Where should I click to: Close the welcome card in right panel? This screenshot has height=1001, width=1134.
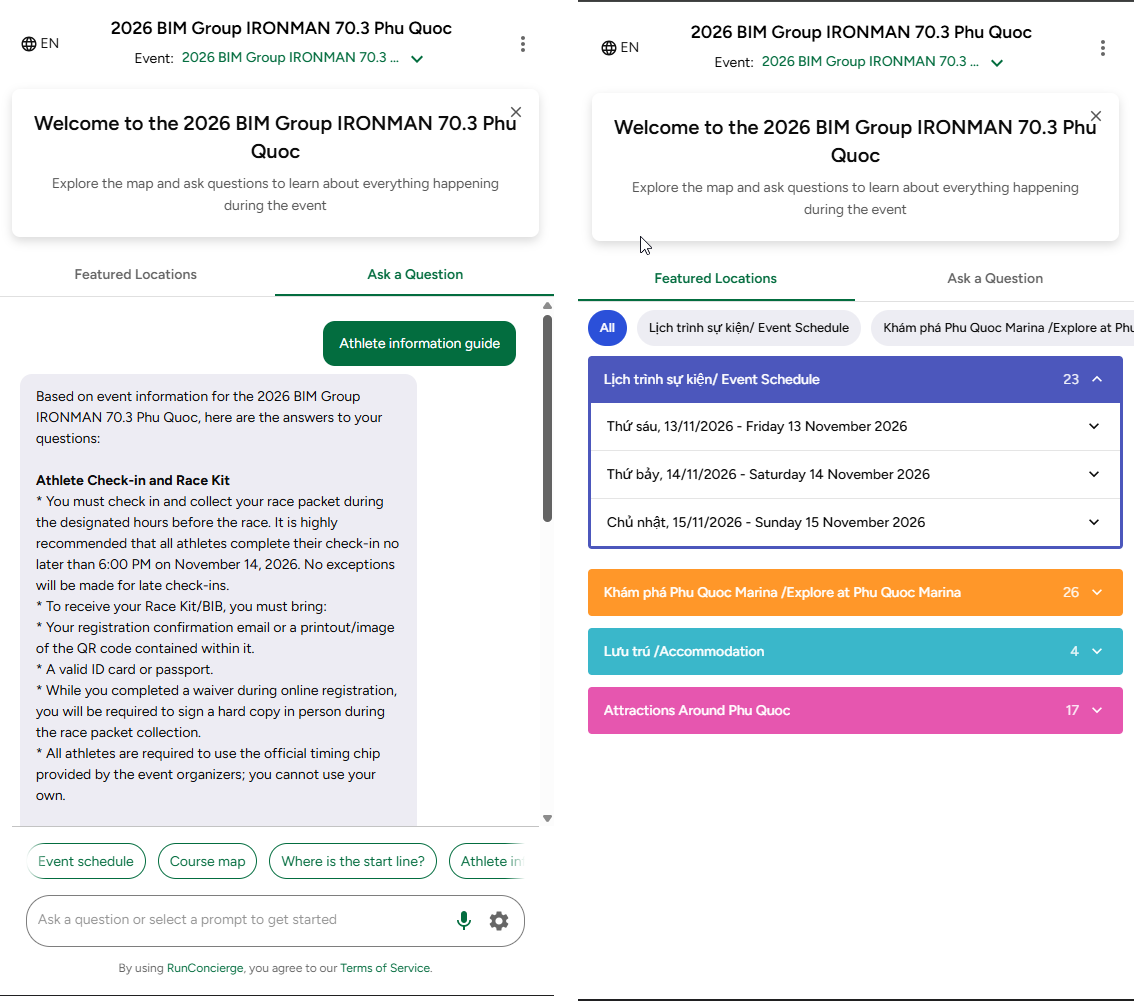[x=1096, y=116]
